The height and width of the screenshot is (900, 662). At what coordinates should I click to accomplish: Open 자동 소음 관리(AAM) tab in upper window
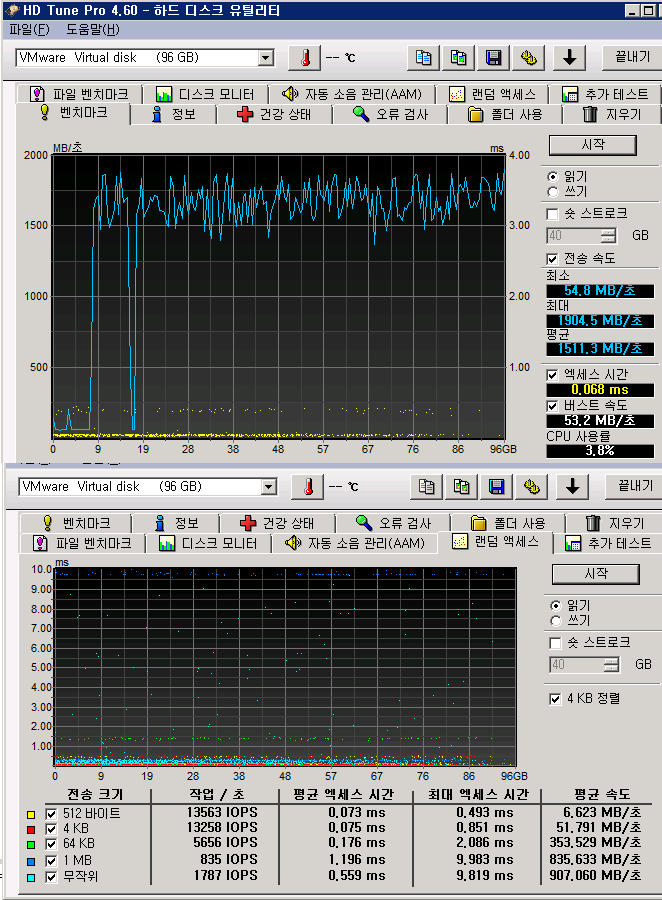click(352, 94)
